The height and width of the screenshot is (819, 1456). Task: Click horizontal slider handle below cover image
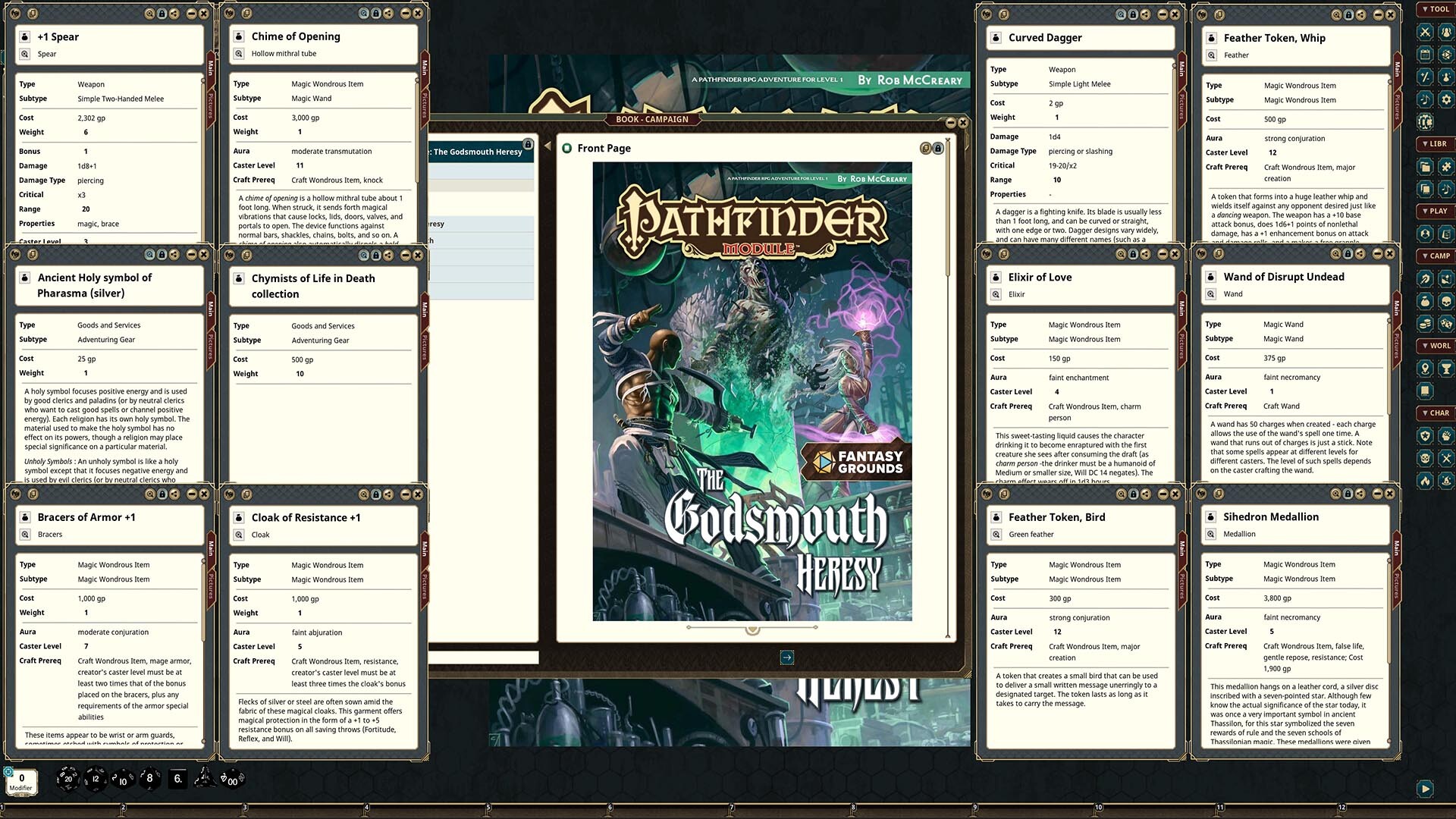coord(752,629)
